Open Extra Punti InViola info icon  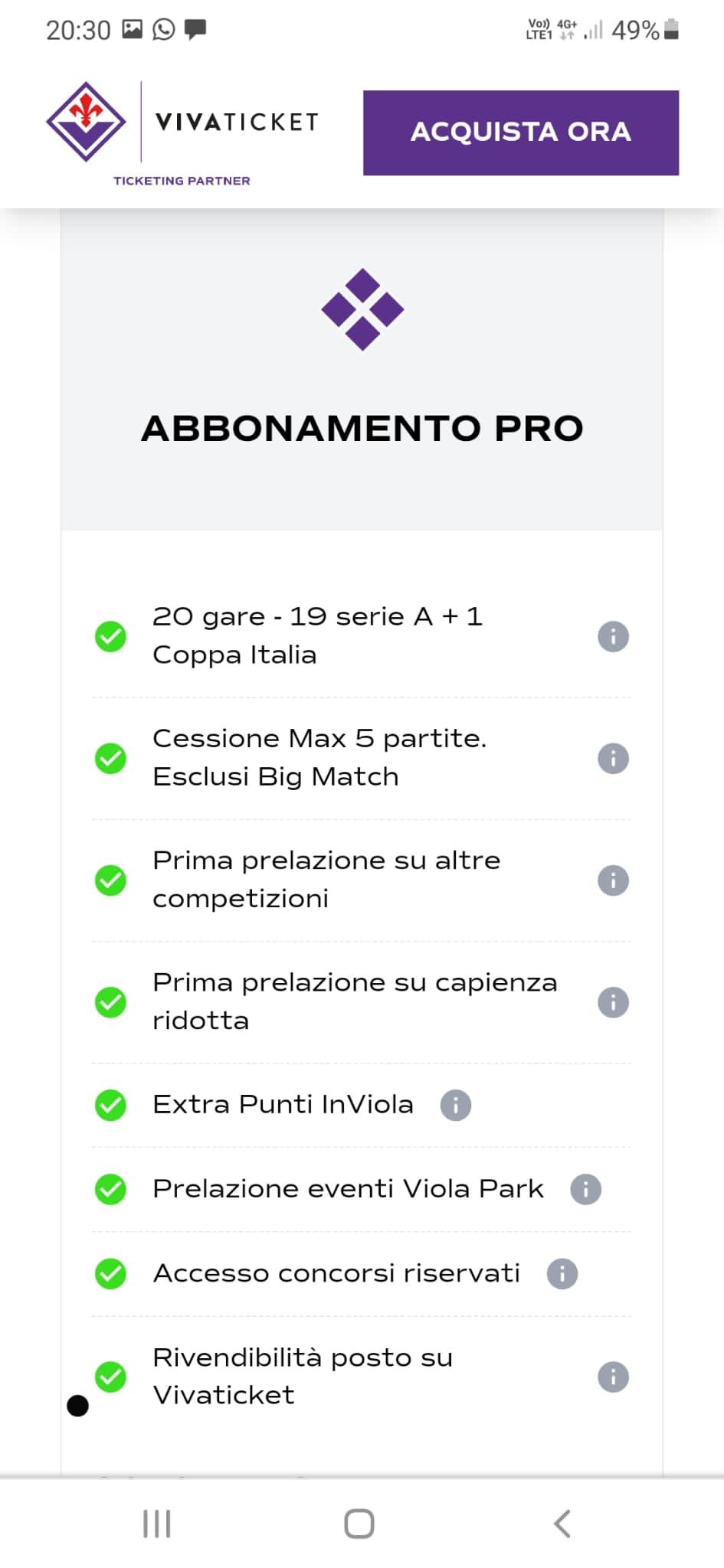point(456,1105)
